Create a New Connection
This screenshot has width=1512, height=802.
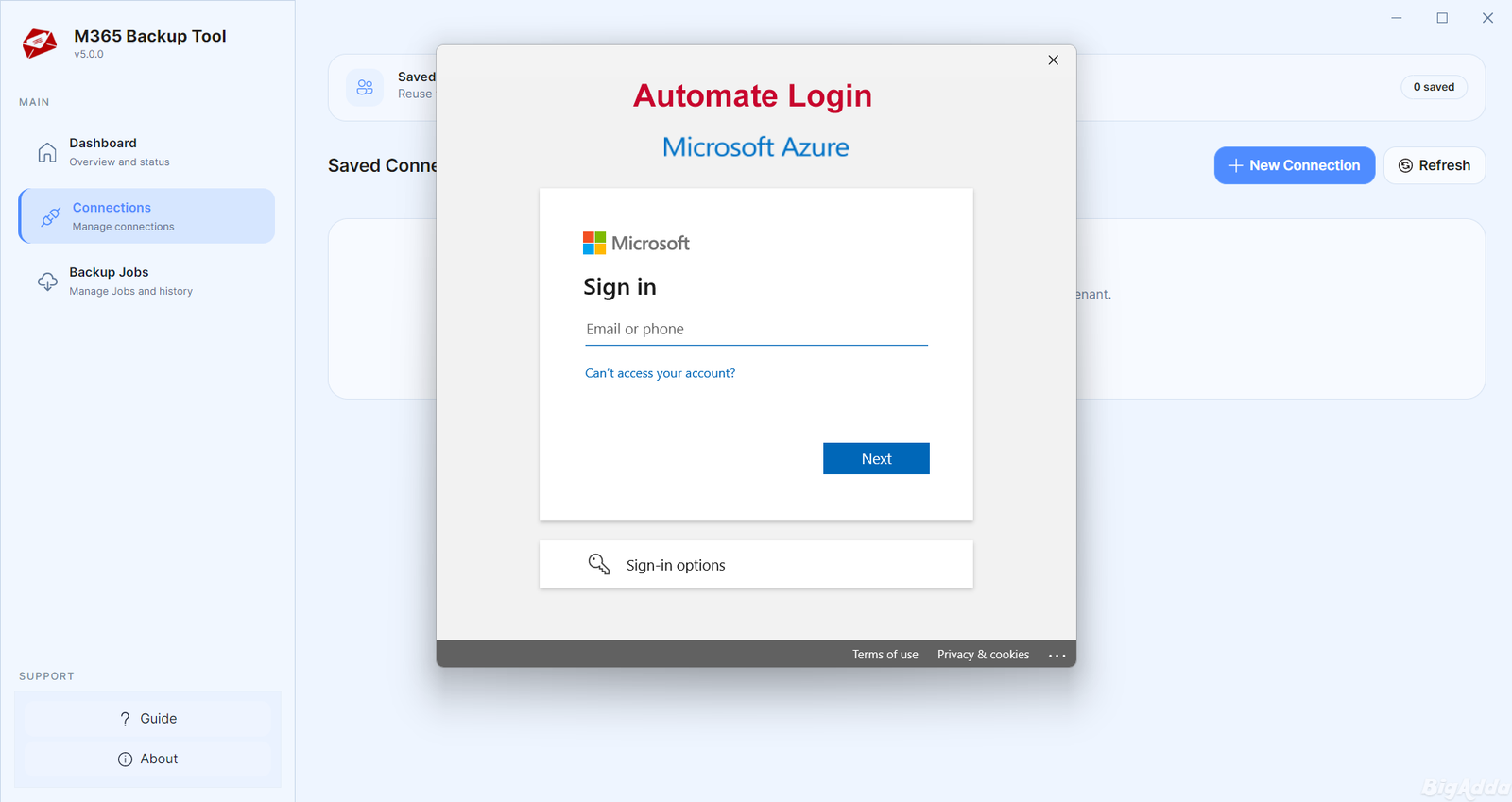point(1295,165)
